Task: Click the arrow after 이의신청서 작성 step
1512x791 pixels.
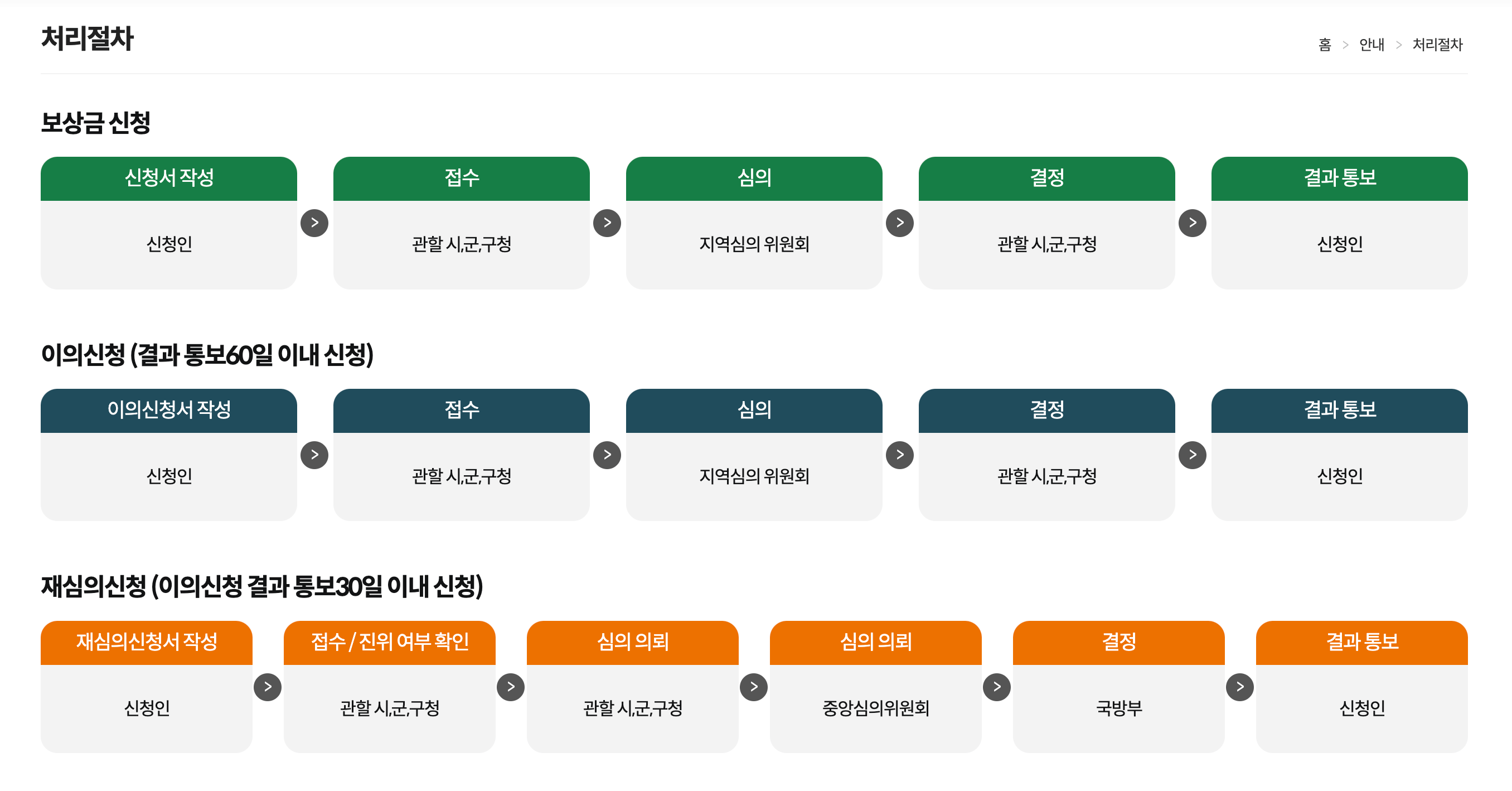Action: 314,454
